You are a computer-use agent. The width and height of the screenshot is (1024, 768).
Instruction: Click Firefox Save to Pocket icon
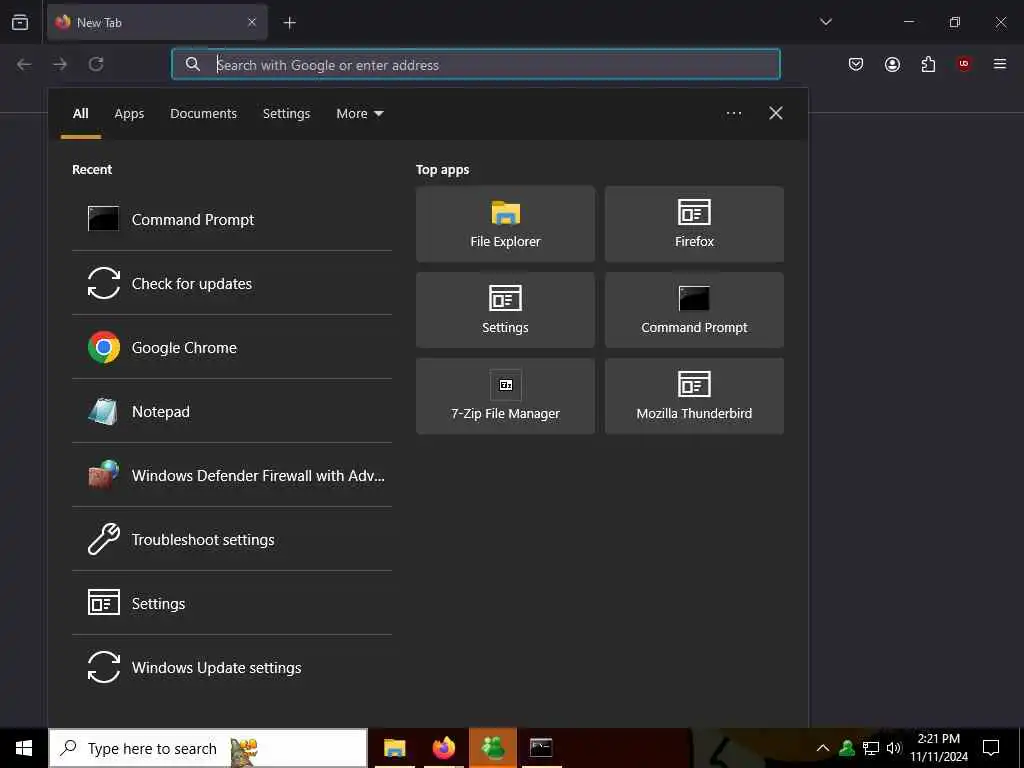(x=856, y=64)
